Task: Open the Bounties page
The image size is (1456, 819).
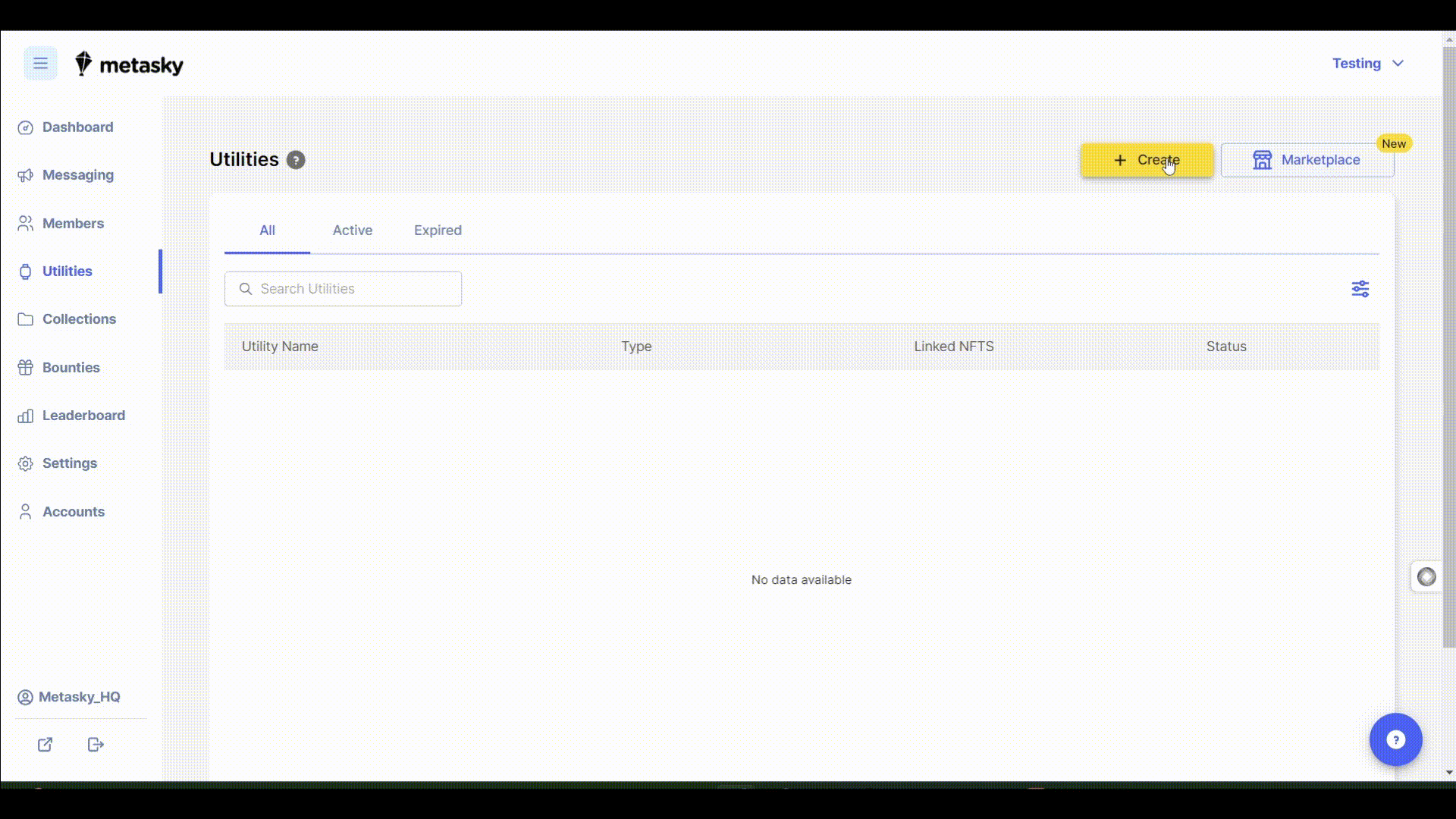Action: 71,368
